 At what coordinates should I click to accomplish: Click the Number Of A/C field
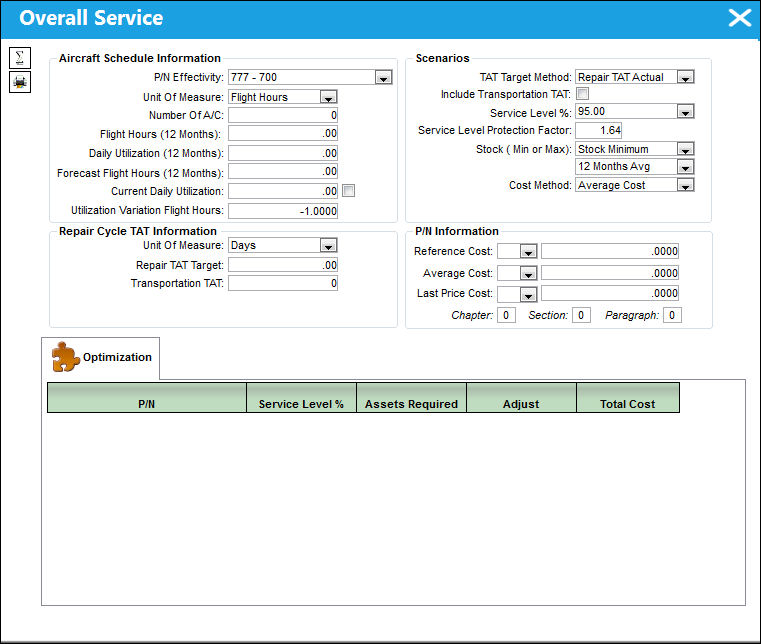[283, 116]
